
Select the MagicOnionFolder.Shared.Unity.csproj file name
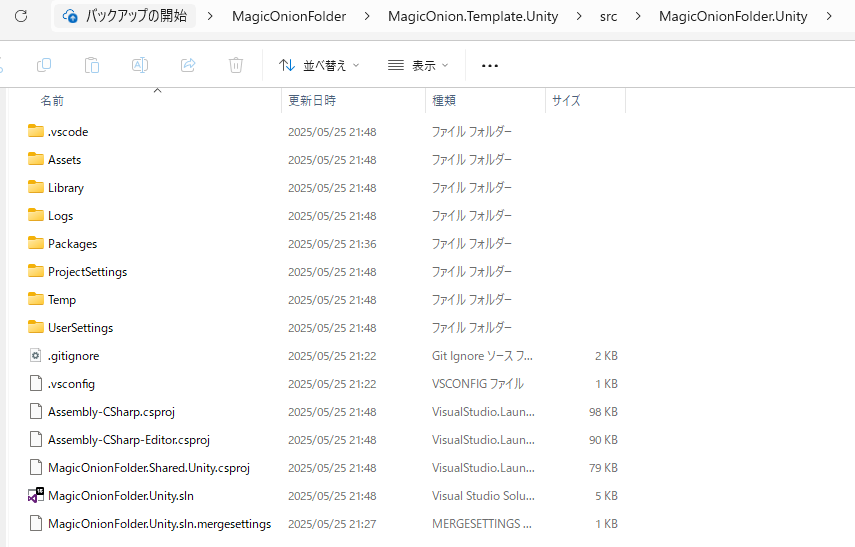tap(149, 467)
